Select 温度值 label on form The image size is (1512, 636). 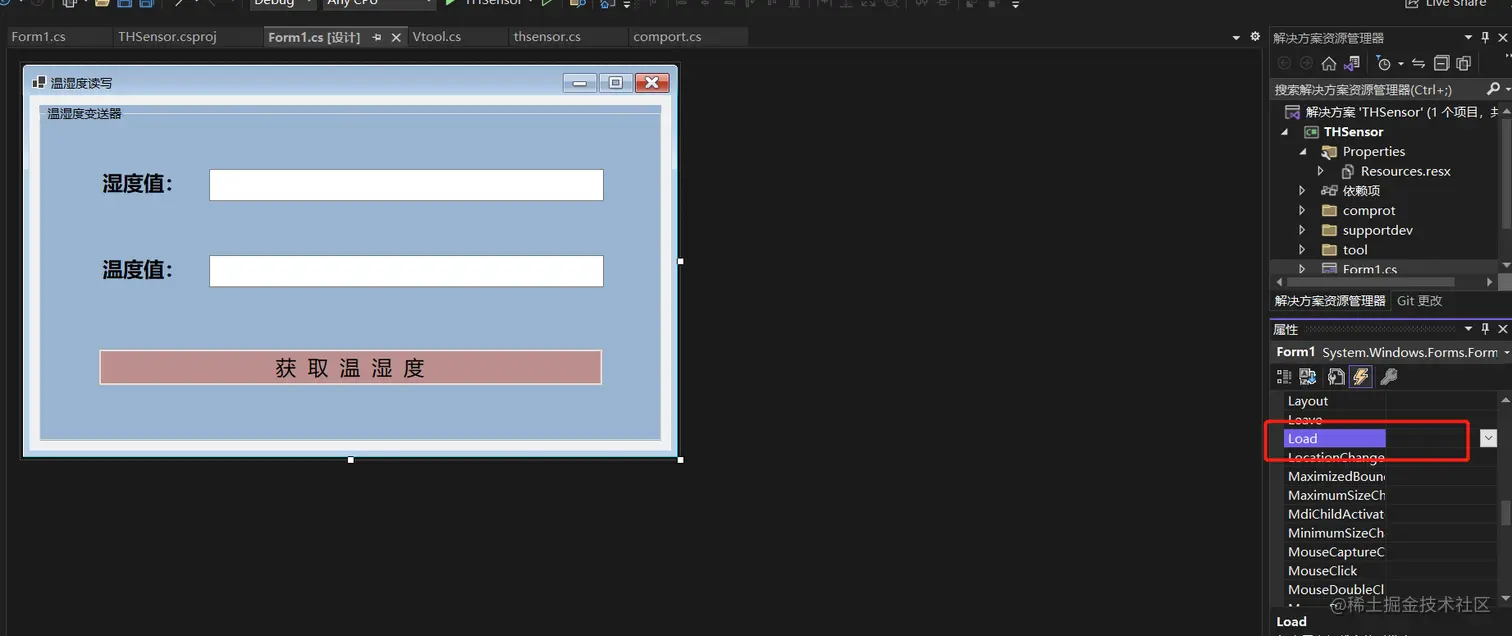click(138, 270)
